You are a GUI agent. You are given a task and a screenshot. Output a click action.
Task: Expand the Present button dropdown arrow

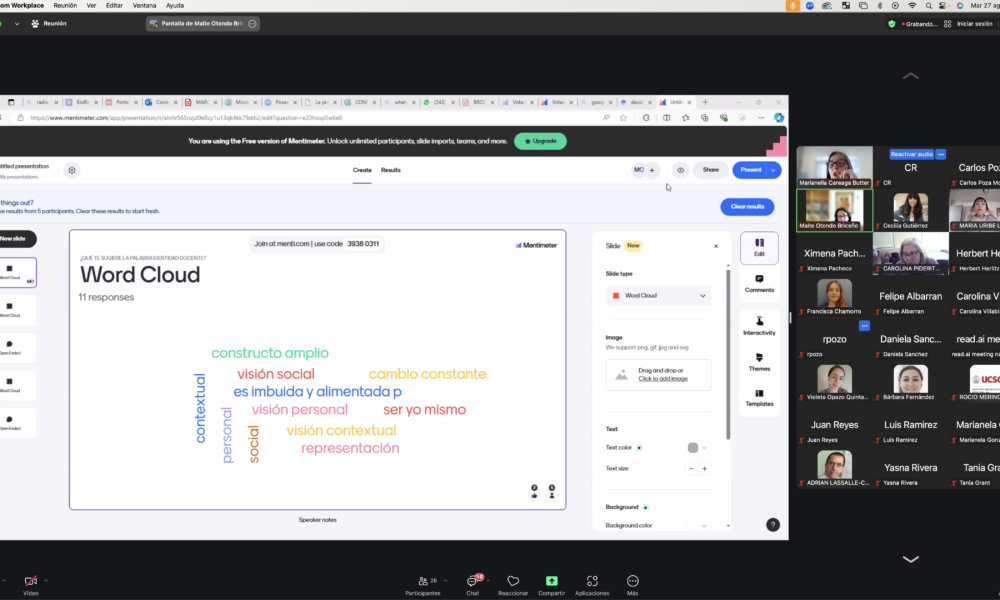[773, 170]
